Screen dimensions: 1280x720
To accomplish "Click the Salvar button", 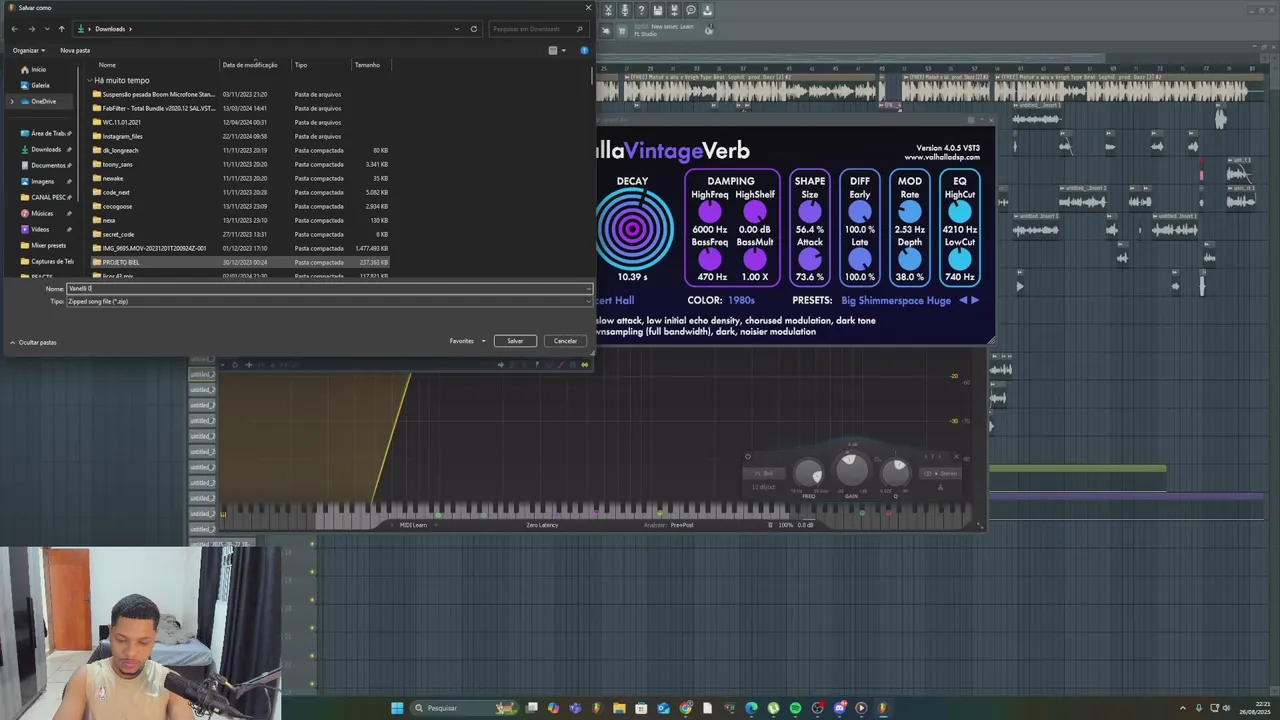I will (515, 341).
